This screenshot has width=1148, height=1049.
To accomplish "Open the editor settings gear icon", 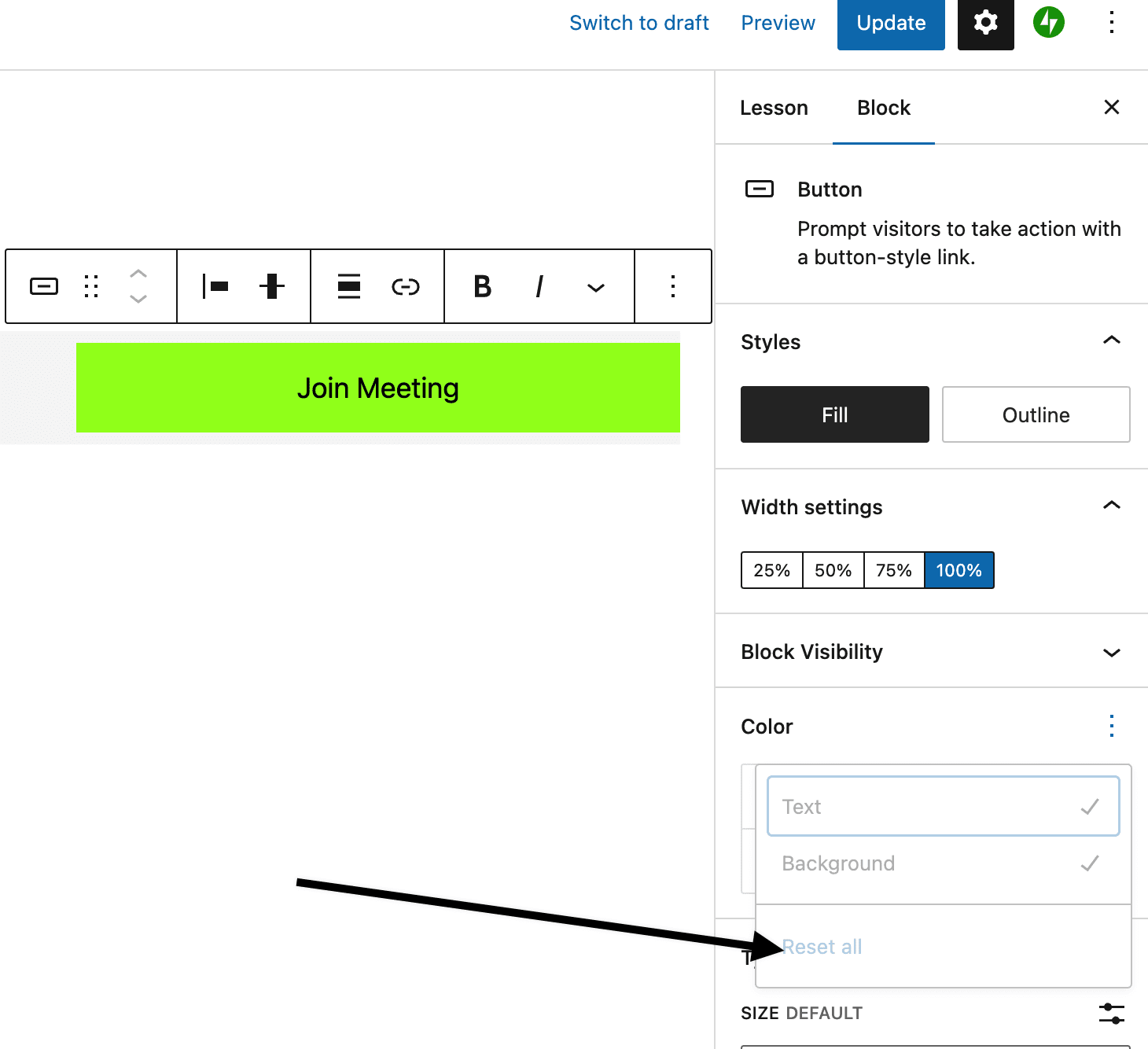I will [x=985, y=23].
